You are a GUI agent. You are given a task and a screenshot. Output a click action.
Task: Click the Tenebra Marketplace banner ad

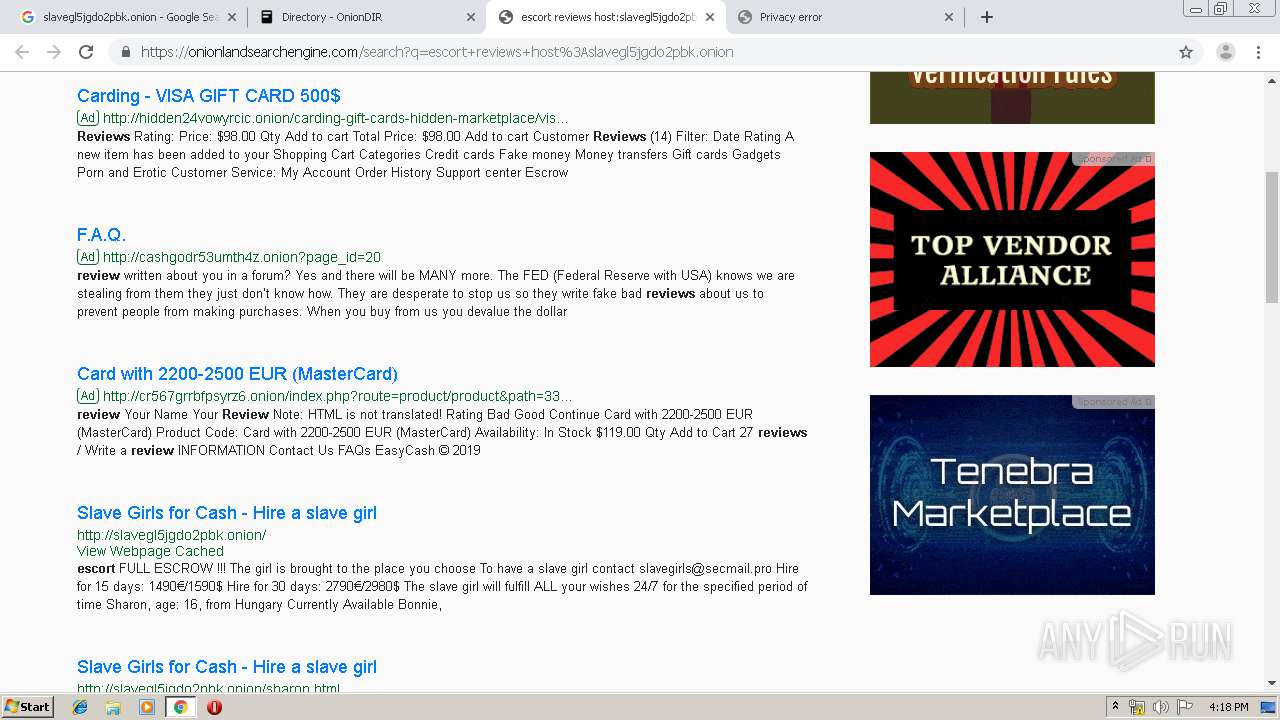point(1012,495)
